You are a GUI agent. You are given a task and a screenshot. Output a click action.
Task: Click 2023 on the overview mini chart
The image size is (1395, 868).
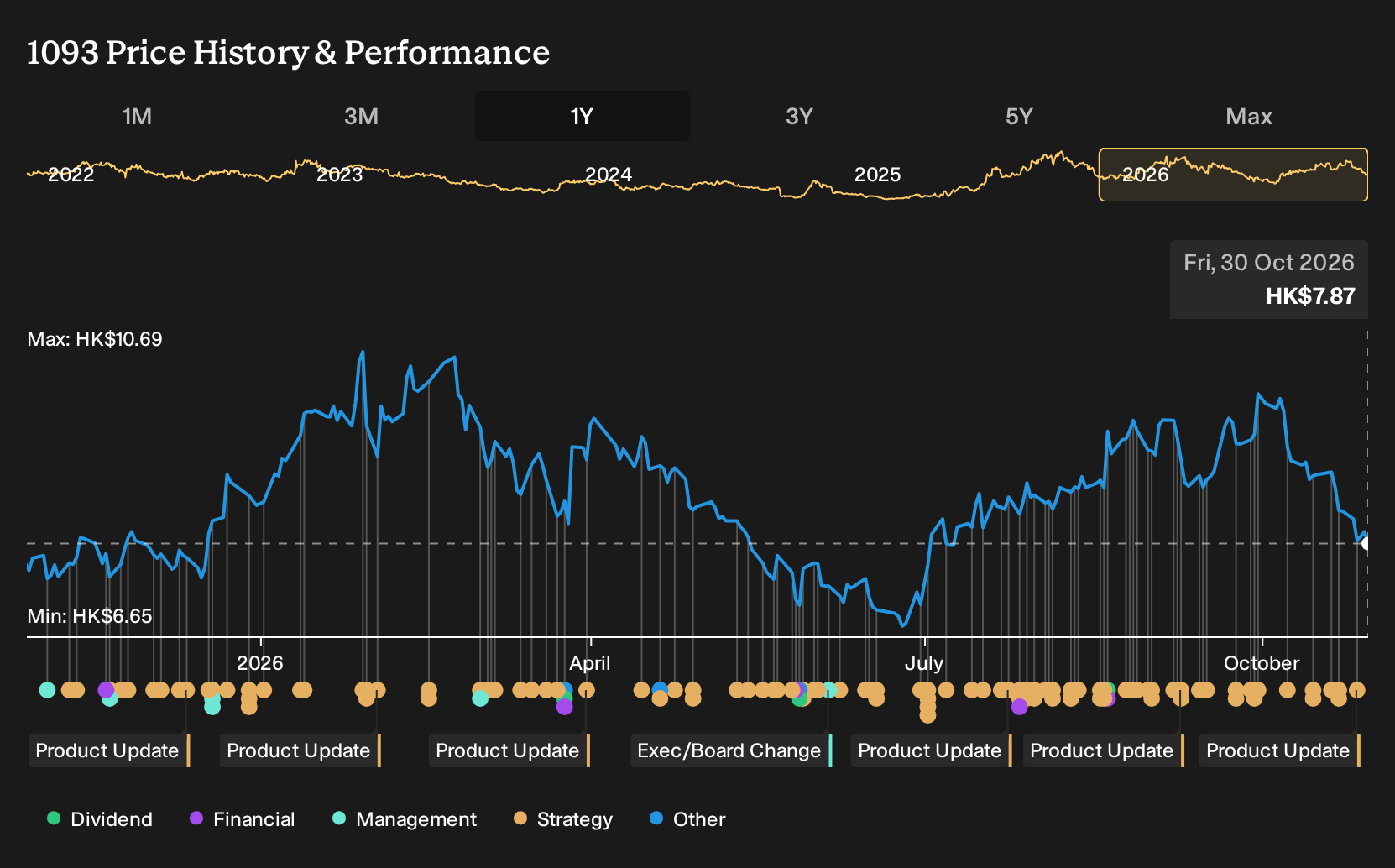point(339,175)
